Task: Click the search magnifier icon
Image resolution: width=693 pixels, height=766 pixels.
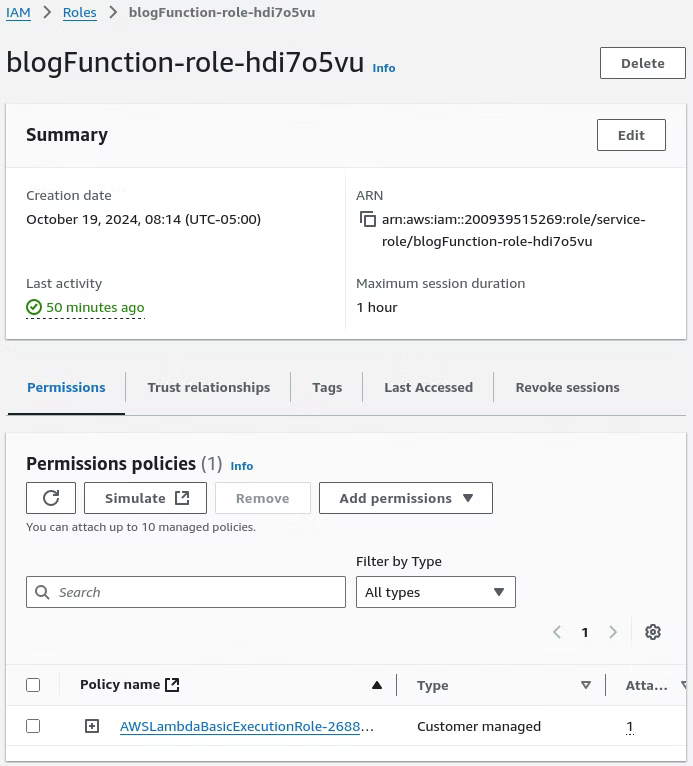Action: (x=42, y=592)
